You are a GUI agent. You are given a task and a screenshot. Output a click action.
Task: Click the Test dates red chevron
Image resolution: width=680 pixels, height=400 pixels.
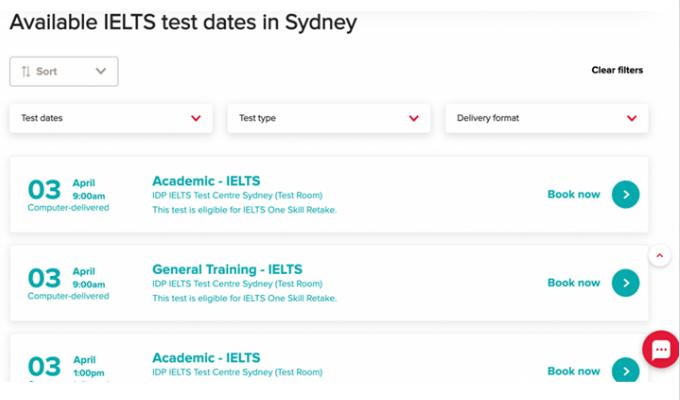point(196,118)
